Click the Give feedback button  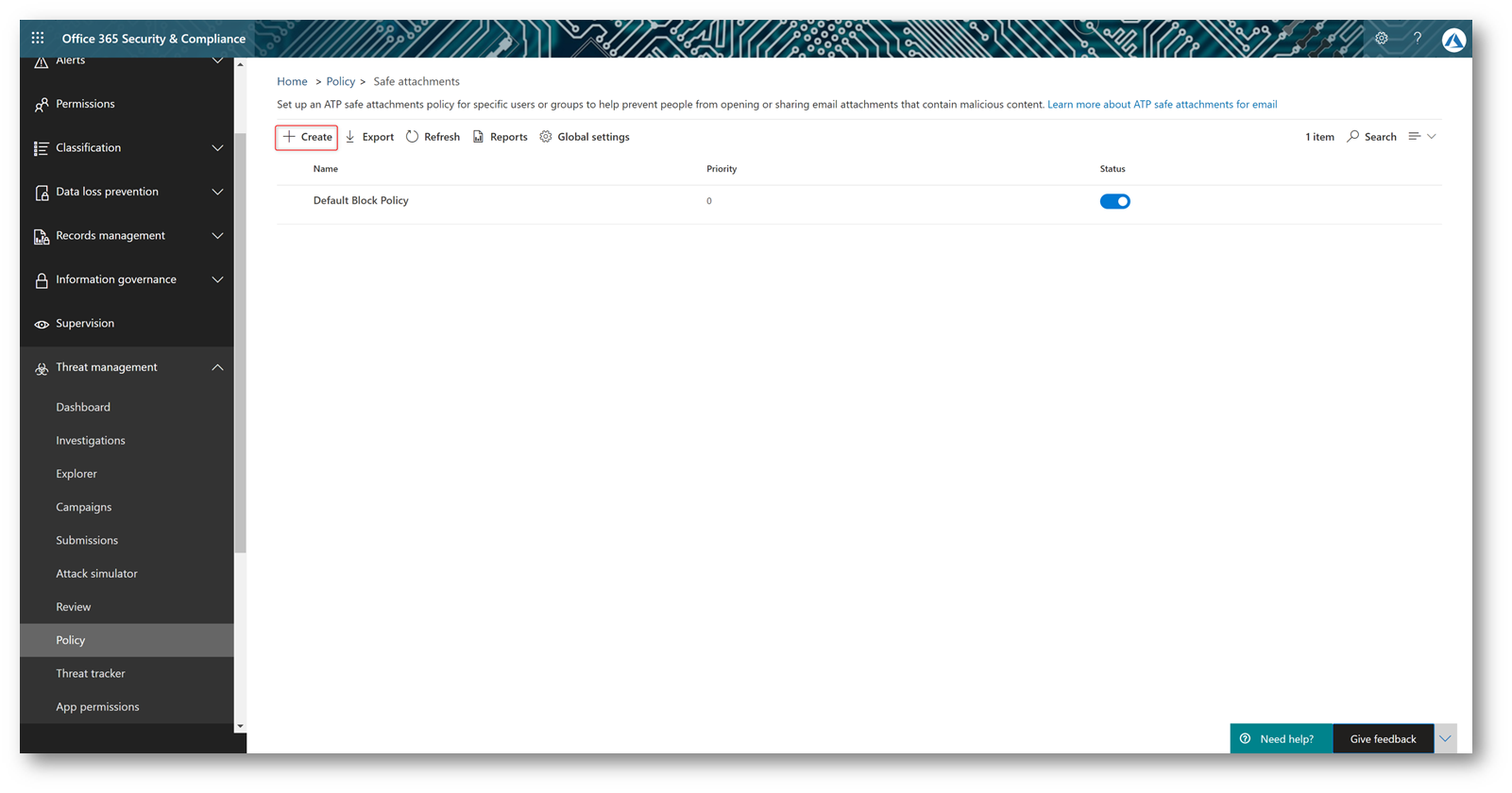1383,739
